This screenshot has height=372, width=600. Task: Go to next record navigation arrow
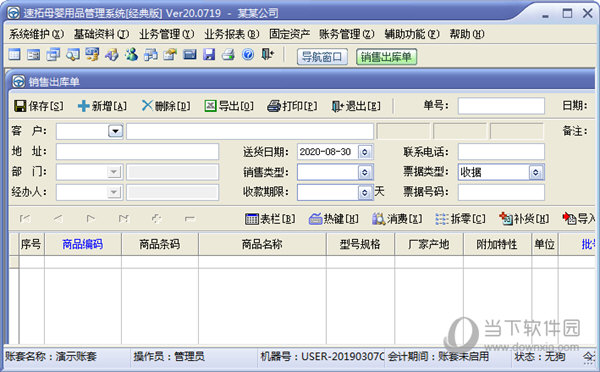click(91, 219)
